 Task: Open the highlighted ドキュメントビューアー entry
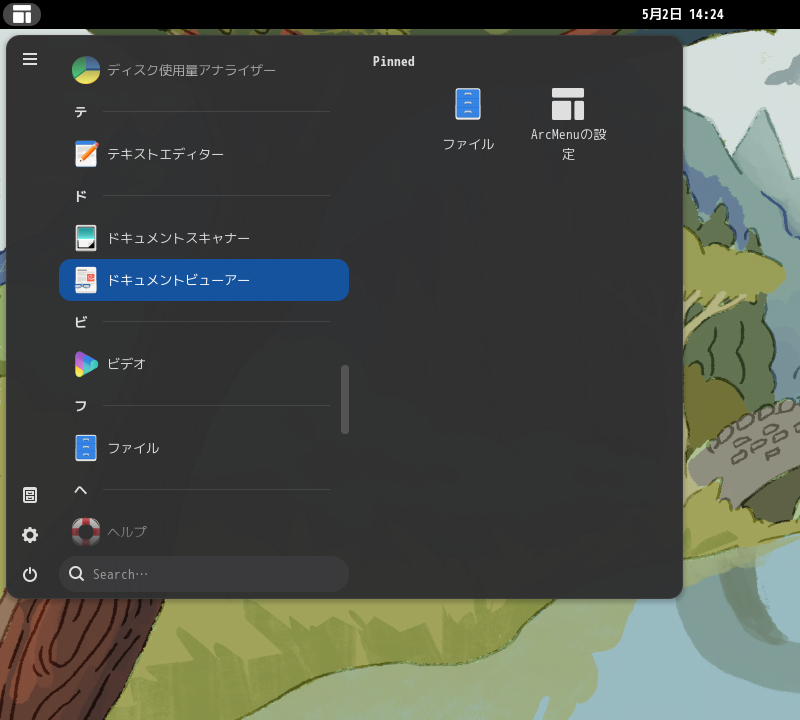(204, 280)
